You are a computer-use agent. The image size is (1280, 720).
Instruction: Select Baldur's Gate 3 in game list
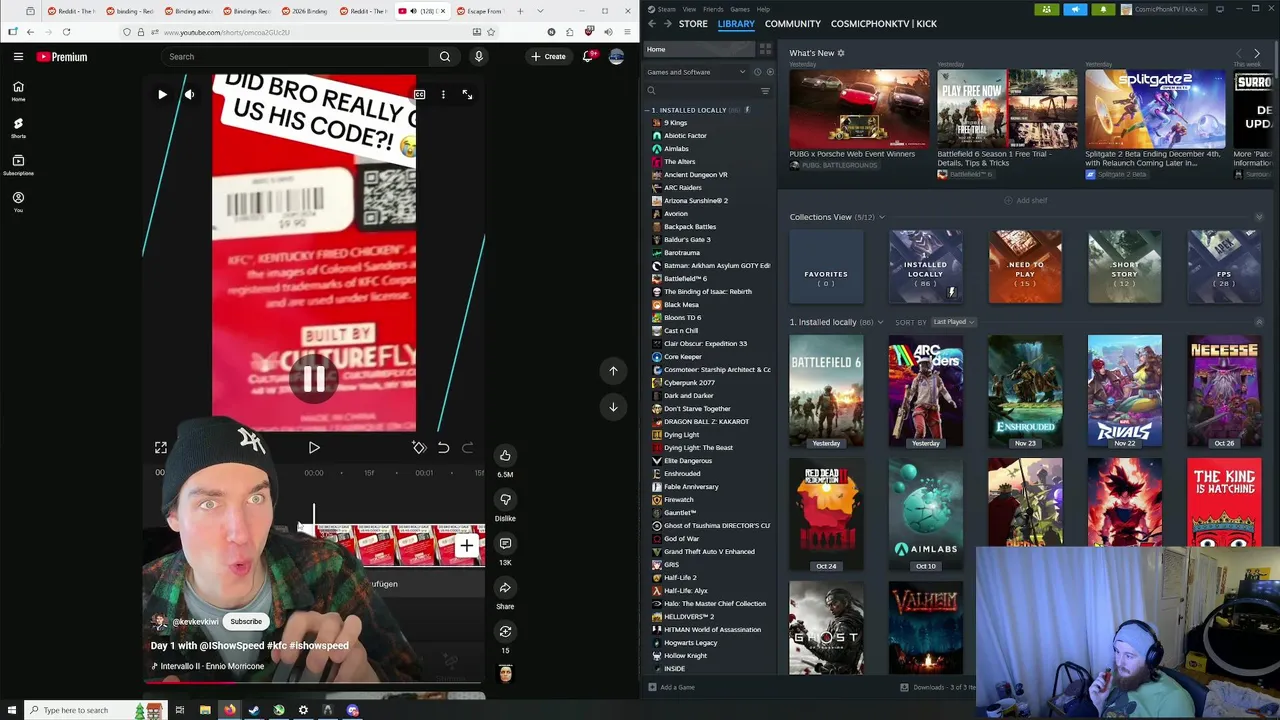687,240
